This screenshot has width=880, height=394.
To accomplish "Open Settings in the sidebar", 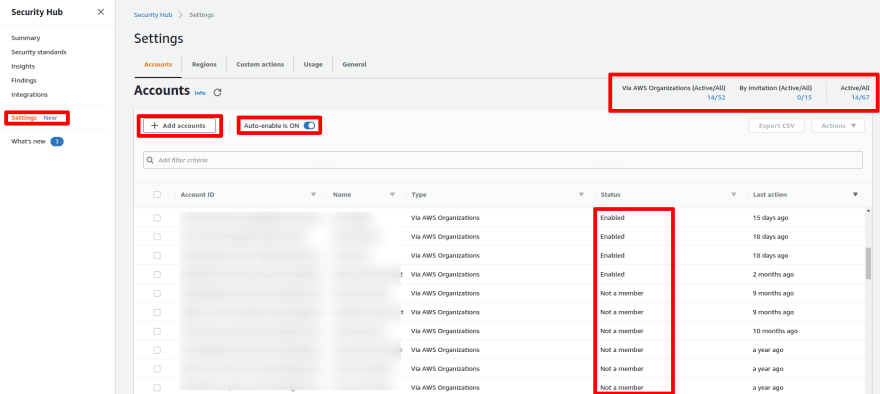I will 24,118.
